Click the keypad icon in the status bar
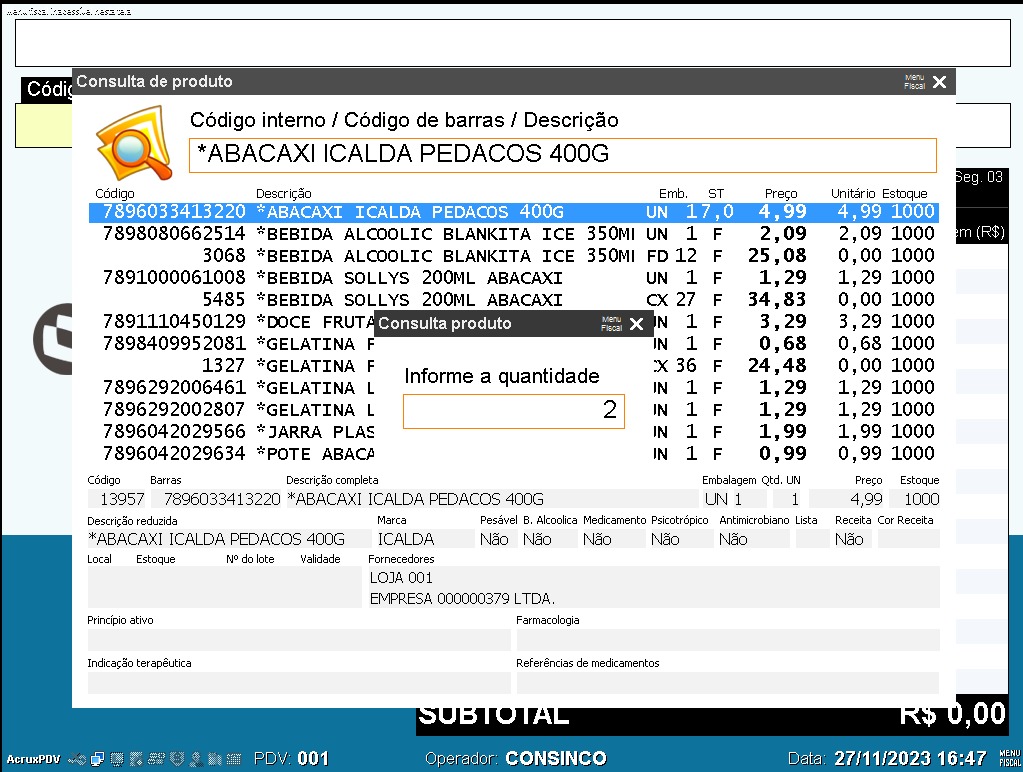This screenshot has width=1023, height=772. tap(234, 758)
